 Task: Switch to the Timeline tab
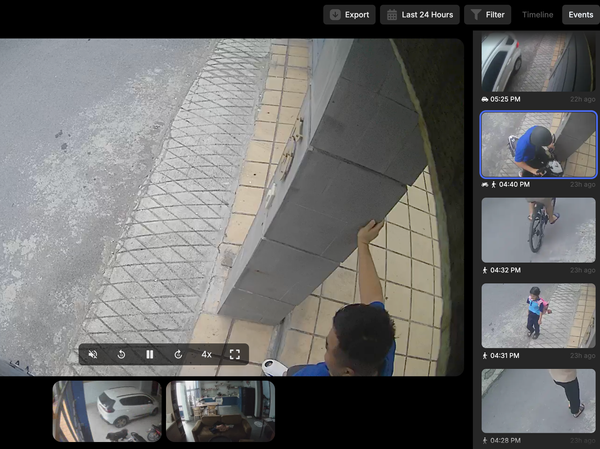coord(537,15)
